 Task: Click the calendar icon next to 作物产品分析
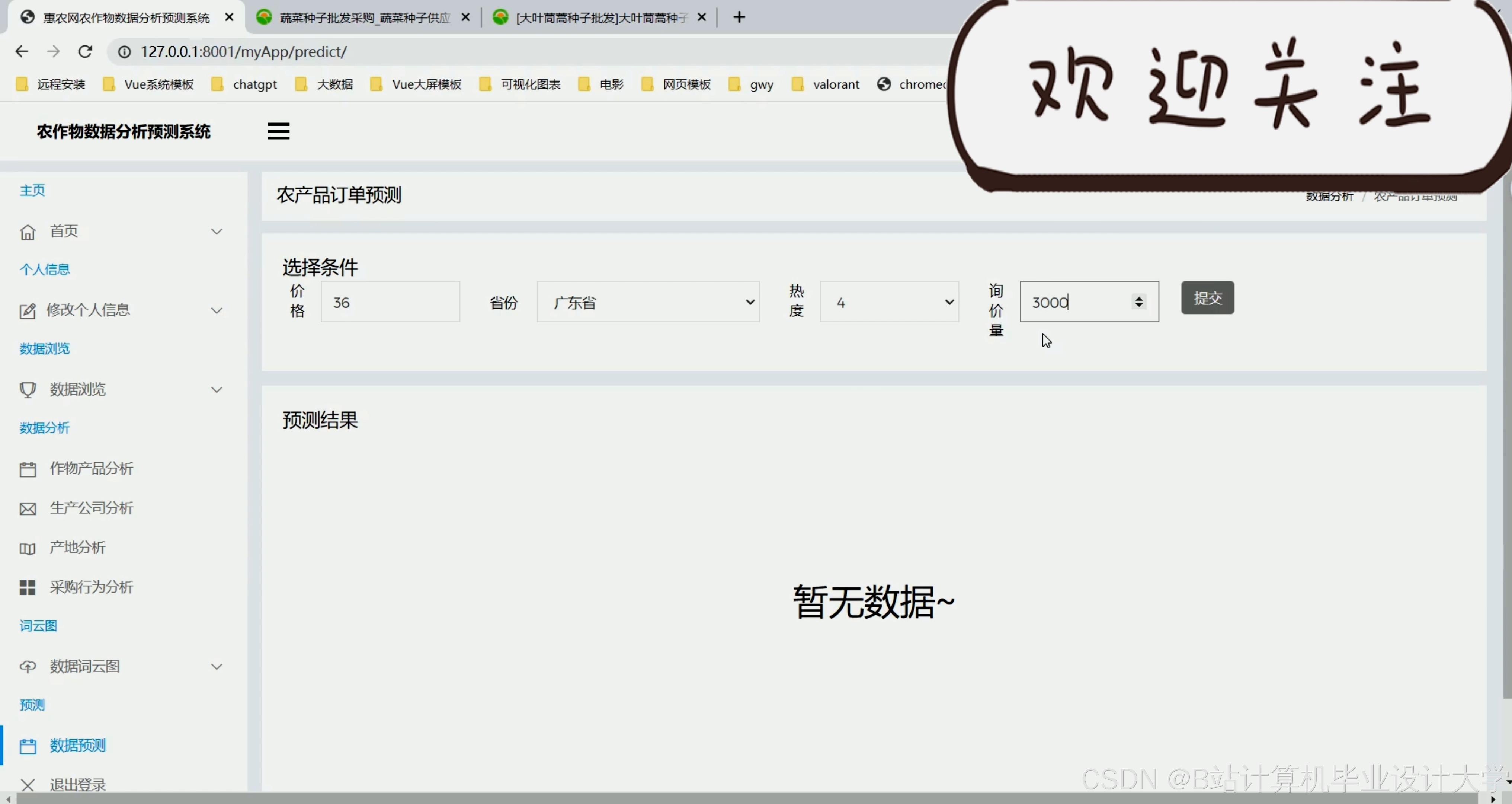[x=28, y=469]
